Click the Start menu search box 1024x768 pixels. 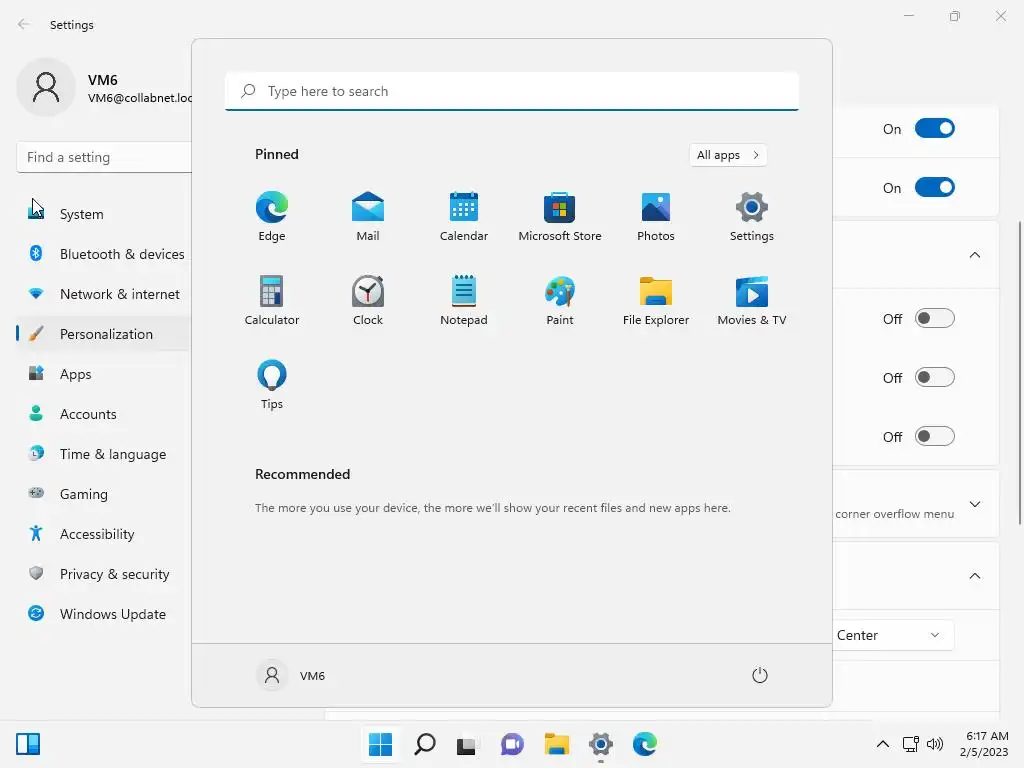(x=512, y=91)
